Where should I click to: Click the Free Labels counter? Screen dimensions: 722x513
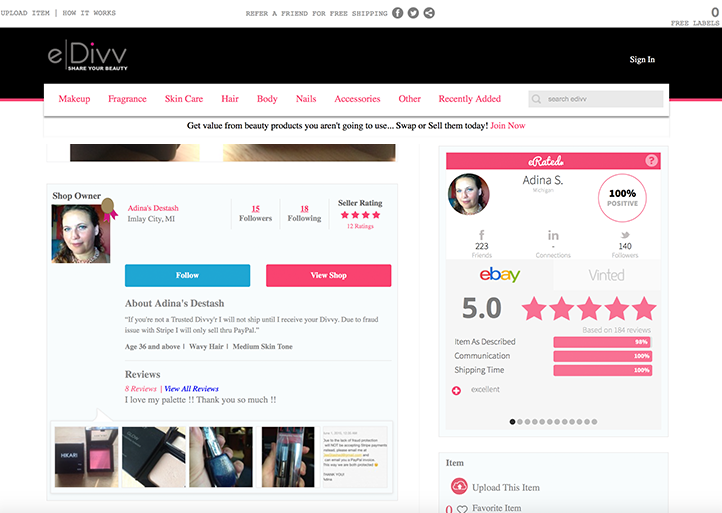[695, 17]
